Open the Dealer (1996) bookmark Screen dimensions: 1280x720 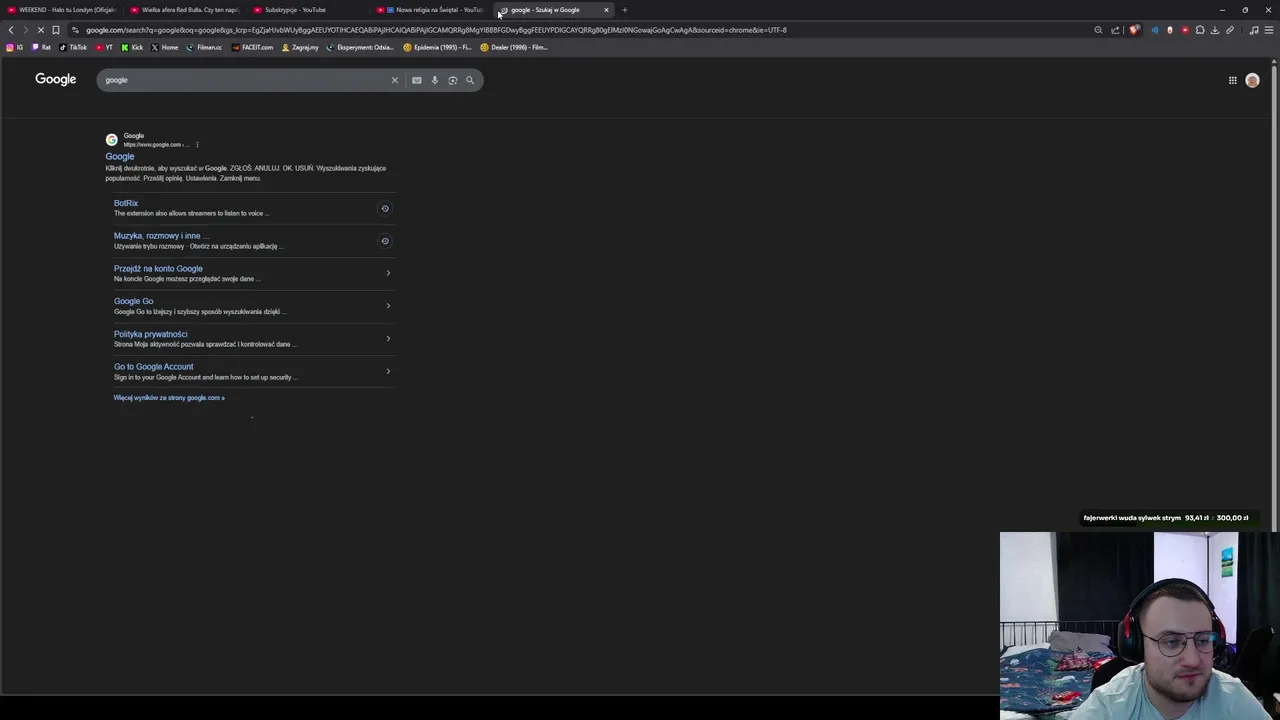tap(514, 47)
